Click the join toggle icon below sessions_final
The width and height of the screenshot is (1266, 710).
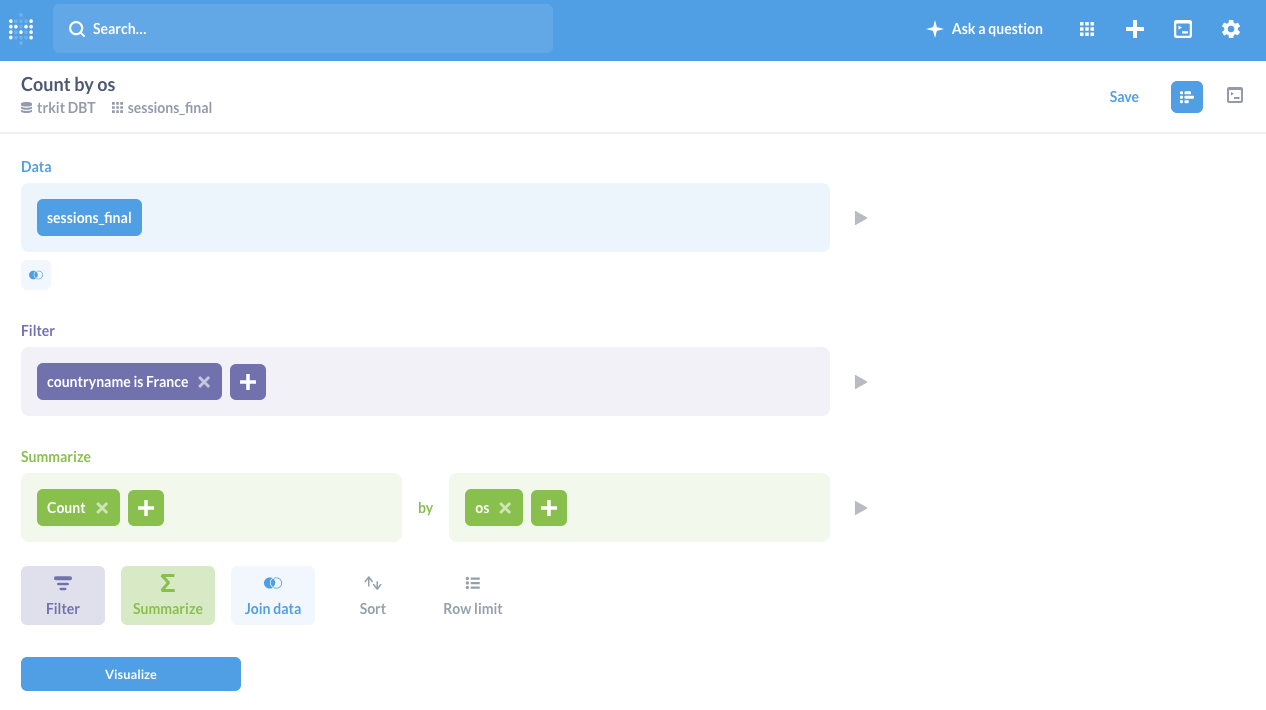(x=36, y=275)
